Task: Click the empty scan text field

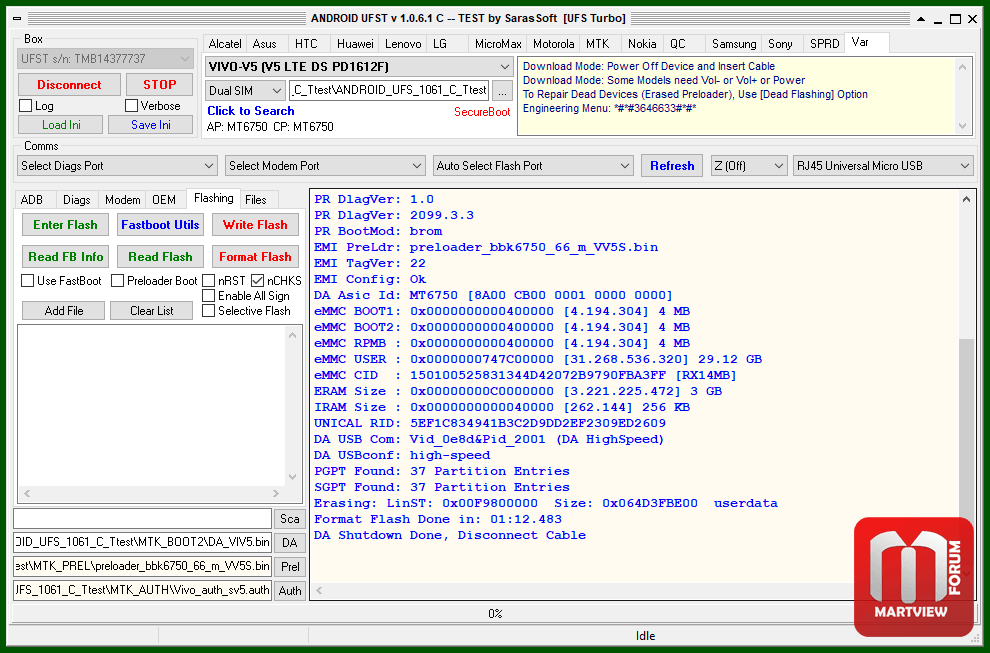Action: (143, 519)
